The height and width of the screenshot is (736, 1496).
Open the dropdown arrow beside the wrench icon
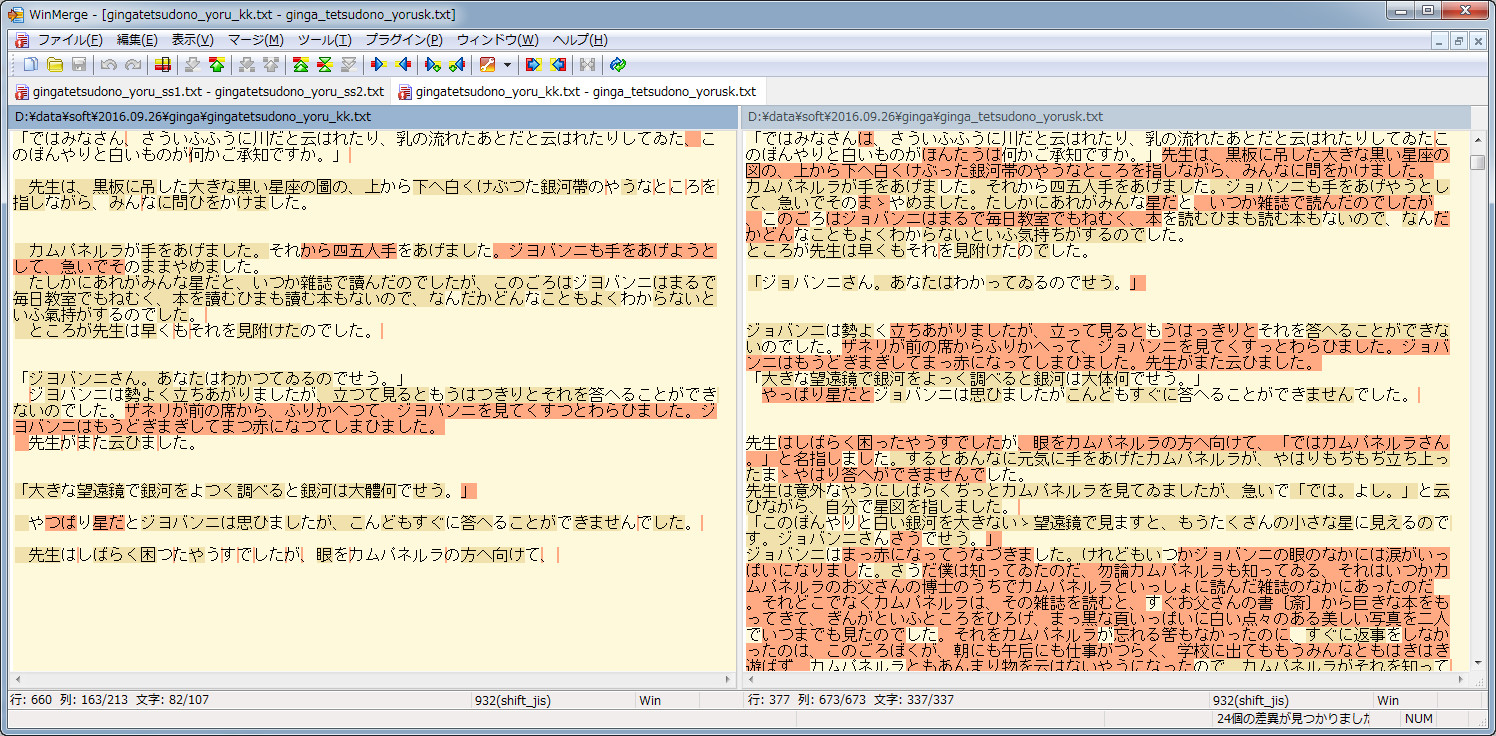(x=507, y=64)
